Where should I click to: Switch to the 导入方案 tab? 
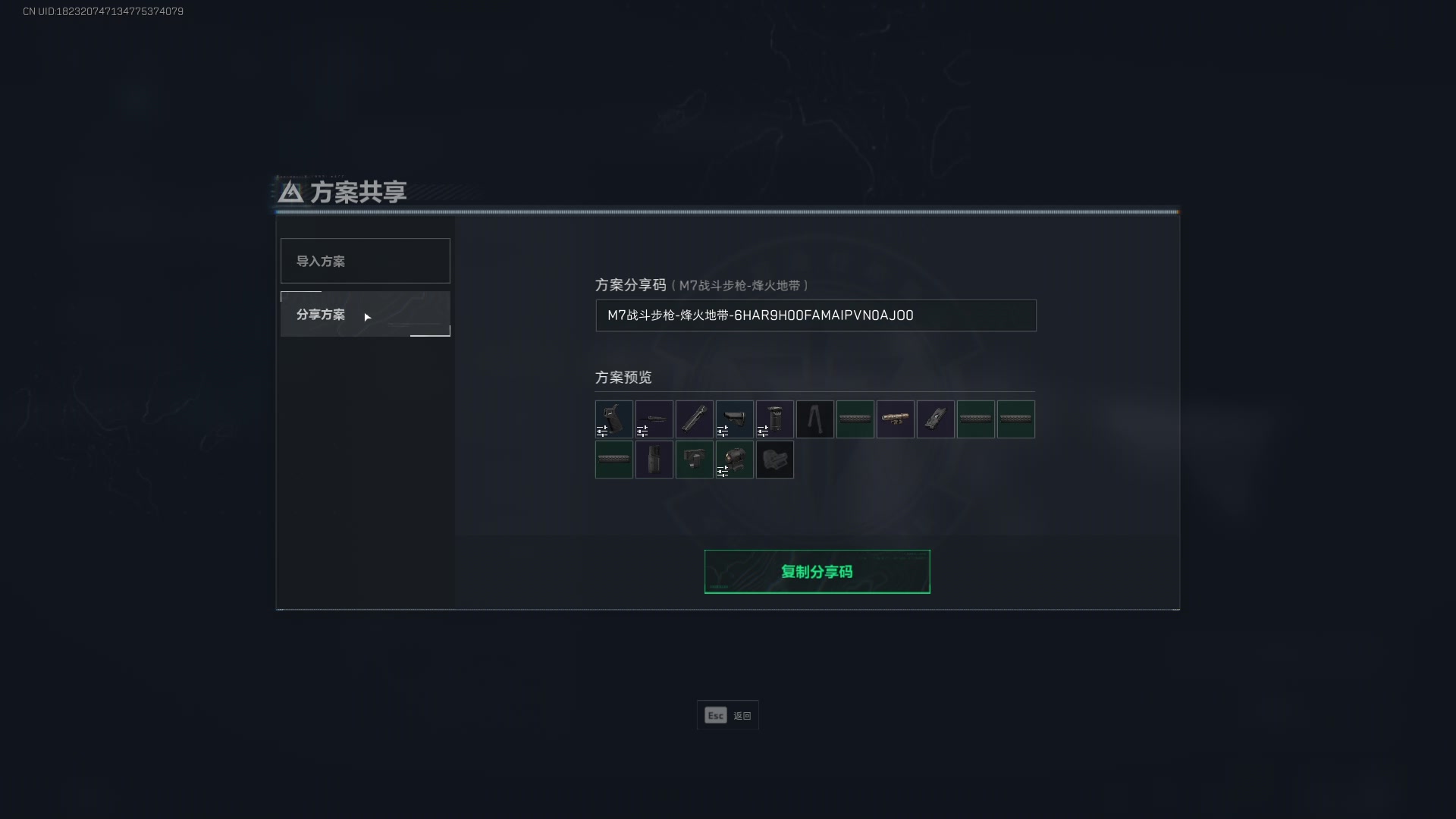(365, 261)
